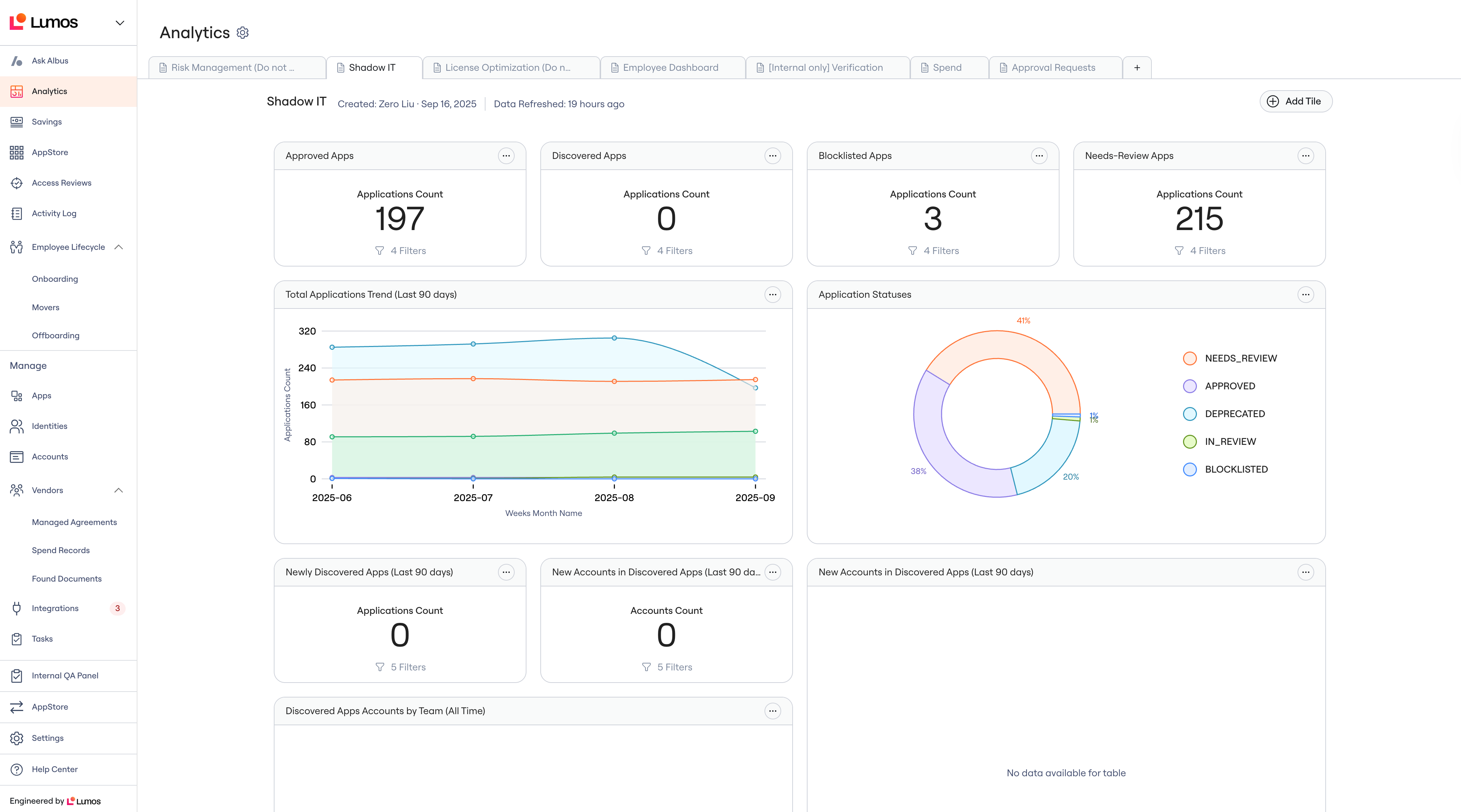Open Newly Discovered Apps tile options
This screenshot has width=1461, height=812.
point(506,573)
